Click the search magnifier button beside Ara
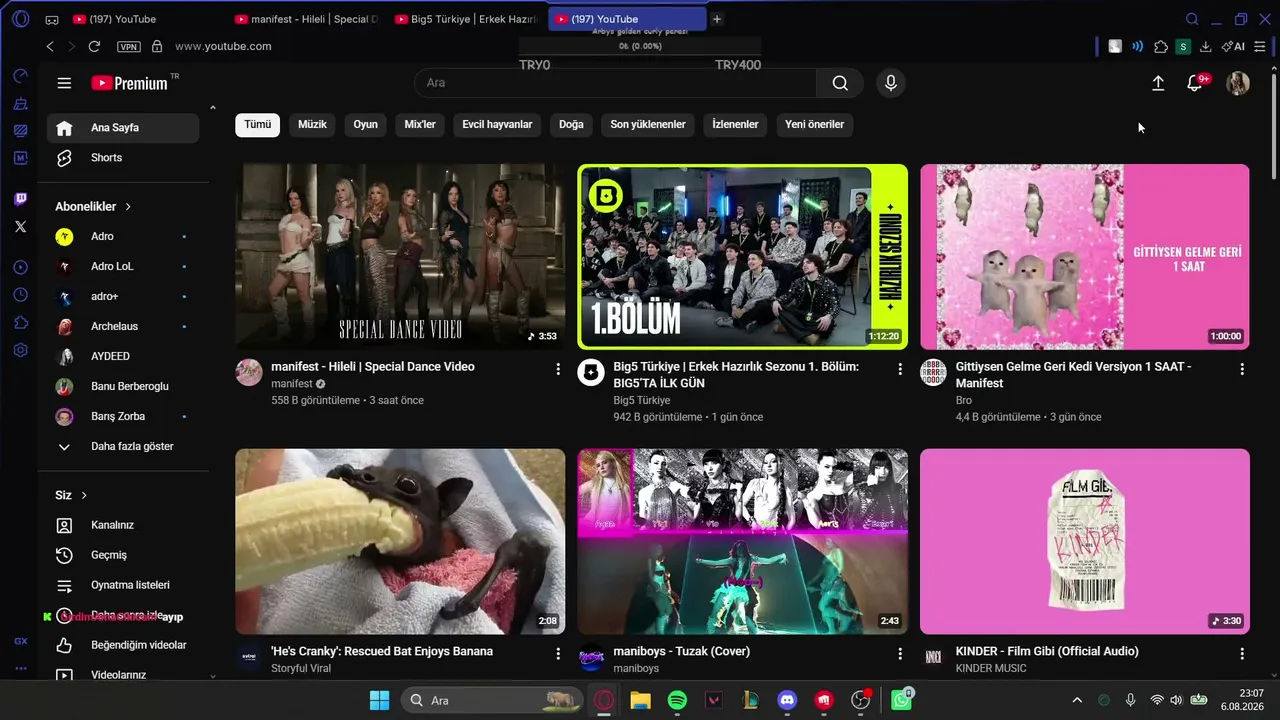The width and height of the screenshot is (1280, 720). click(x=840, y=83)
